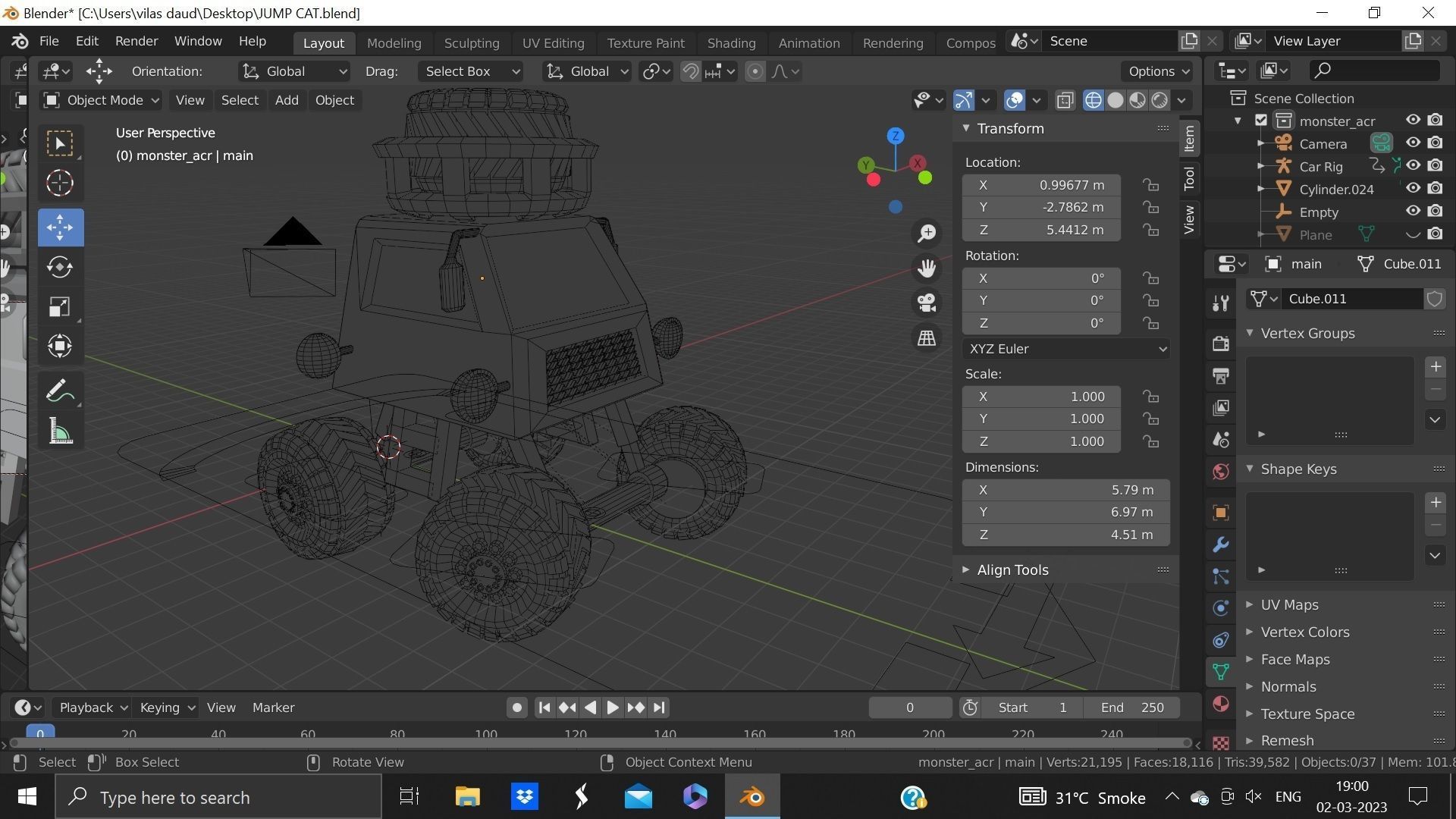
Task: Open the transform Orientation dropdown set to Global
Action: pyautogui.click(x=293, y=71)
